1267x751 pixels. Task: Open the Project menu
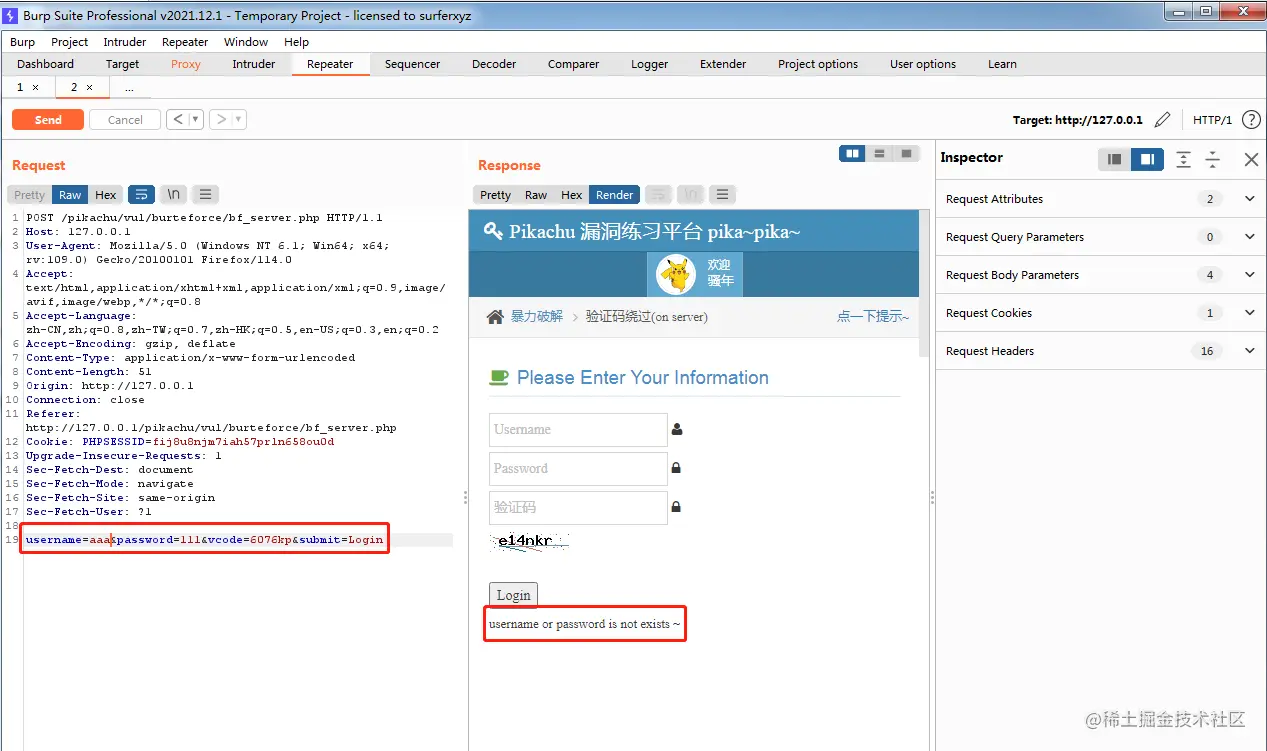coord(70,42)
